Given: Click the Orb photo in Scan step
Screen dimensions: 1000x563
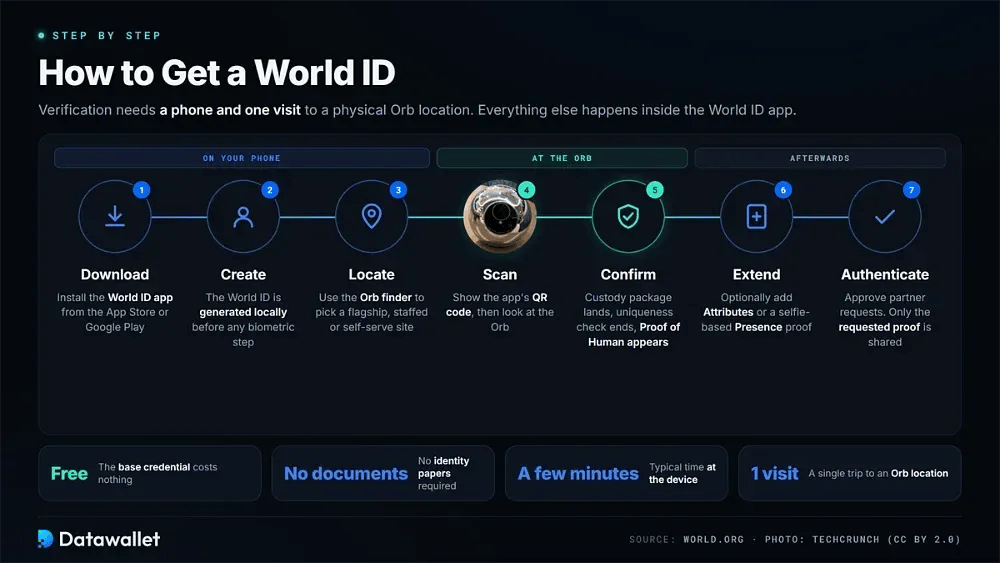Looking at the screenshot, I should pos(499,217).
